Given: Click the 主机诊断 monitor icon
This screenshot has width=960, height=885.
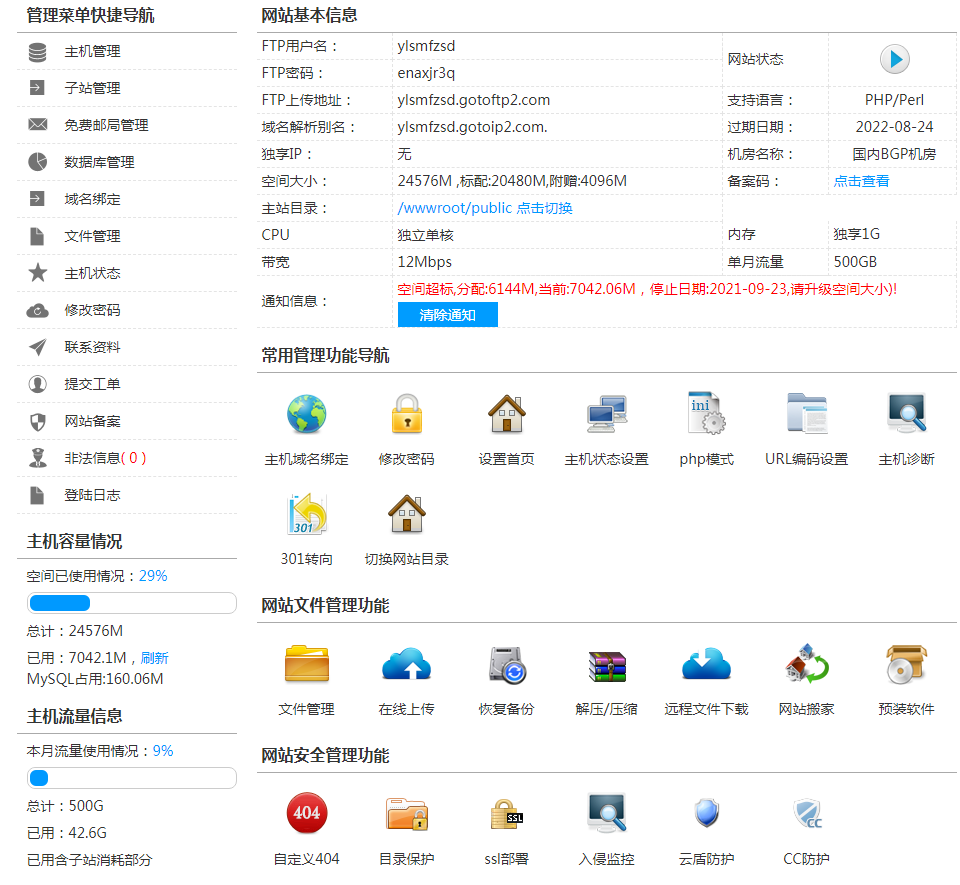Looking at the screenshot, I should coord(906,414).
